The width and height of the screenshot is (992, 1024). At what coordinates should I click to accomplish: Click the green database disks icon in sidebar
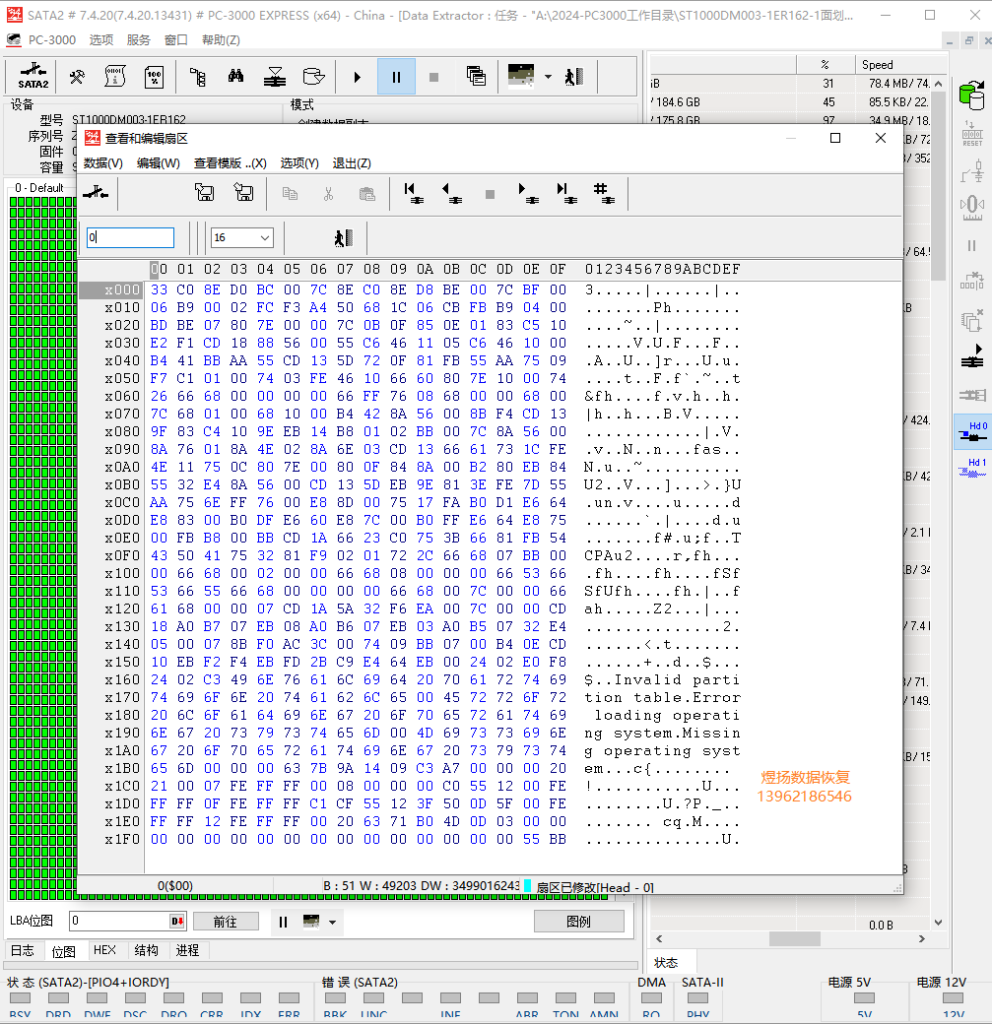[x=972, y=95]
